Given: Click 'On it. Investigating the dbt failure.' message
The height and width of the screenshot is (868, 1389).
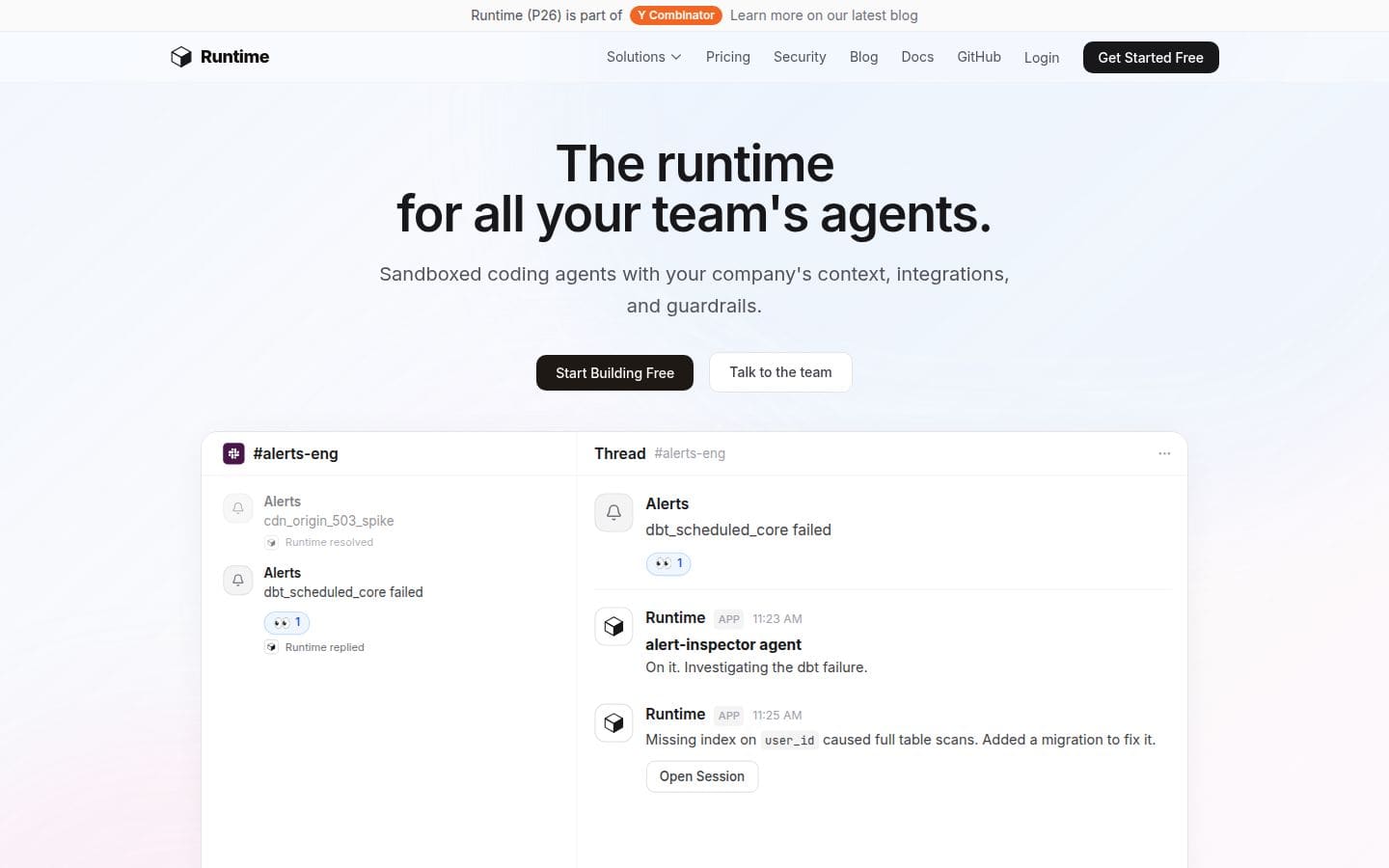Looking at the screenshot, I should pos(756,667).
